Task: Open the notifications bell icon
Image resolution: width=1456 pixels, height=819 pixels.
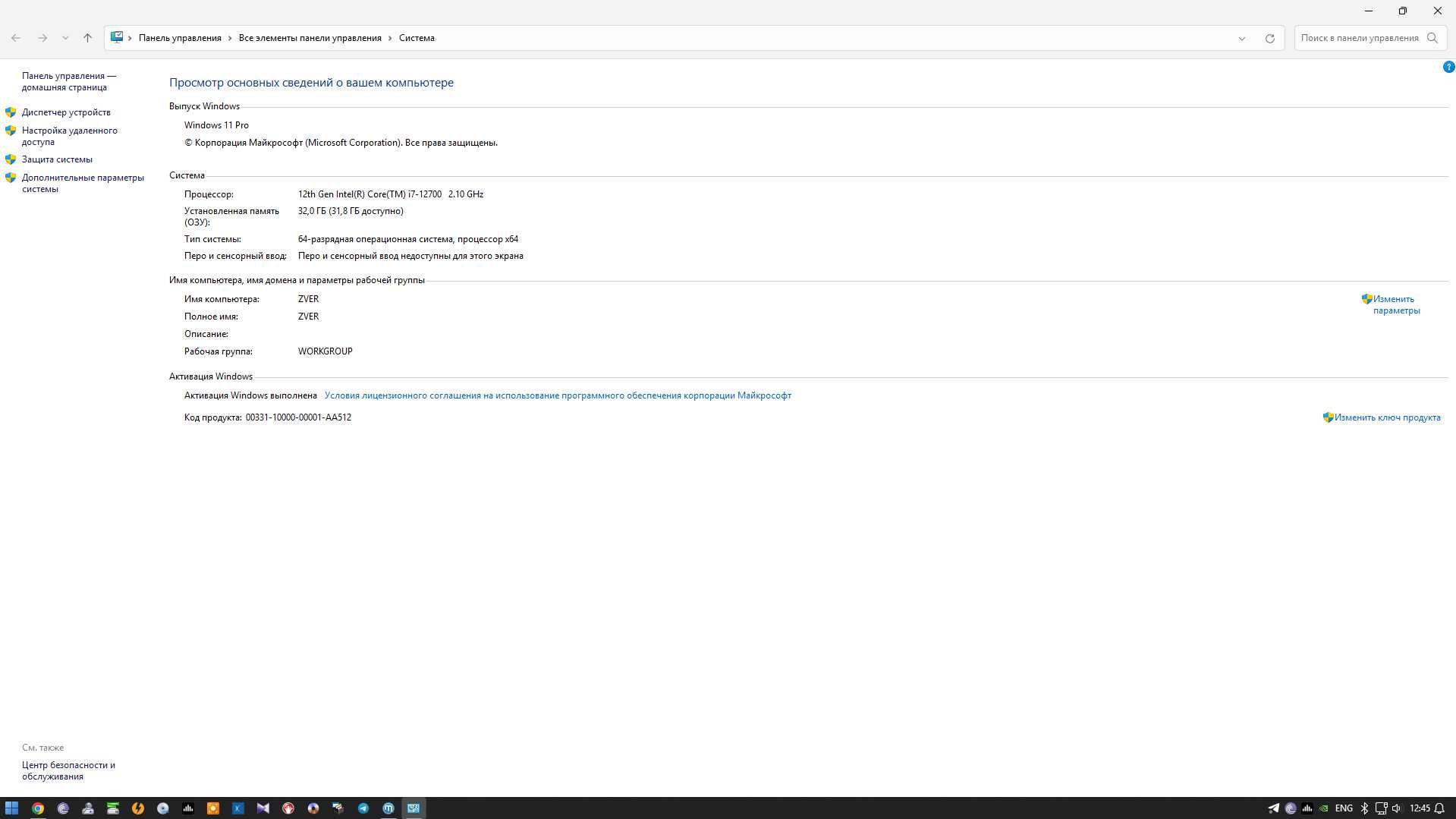Action: [1439, 808]
